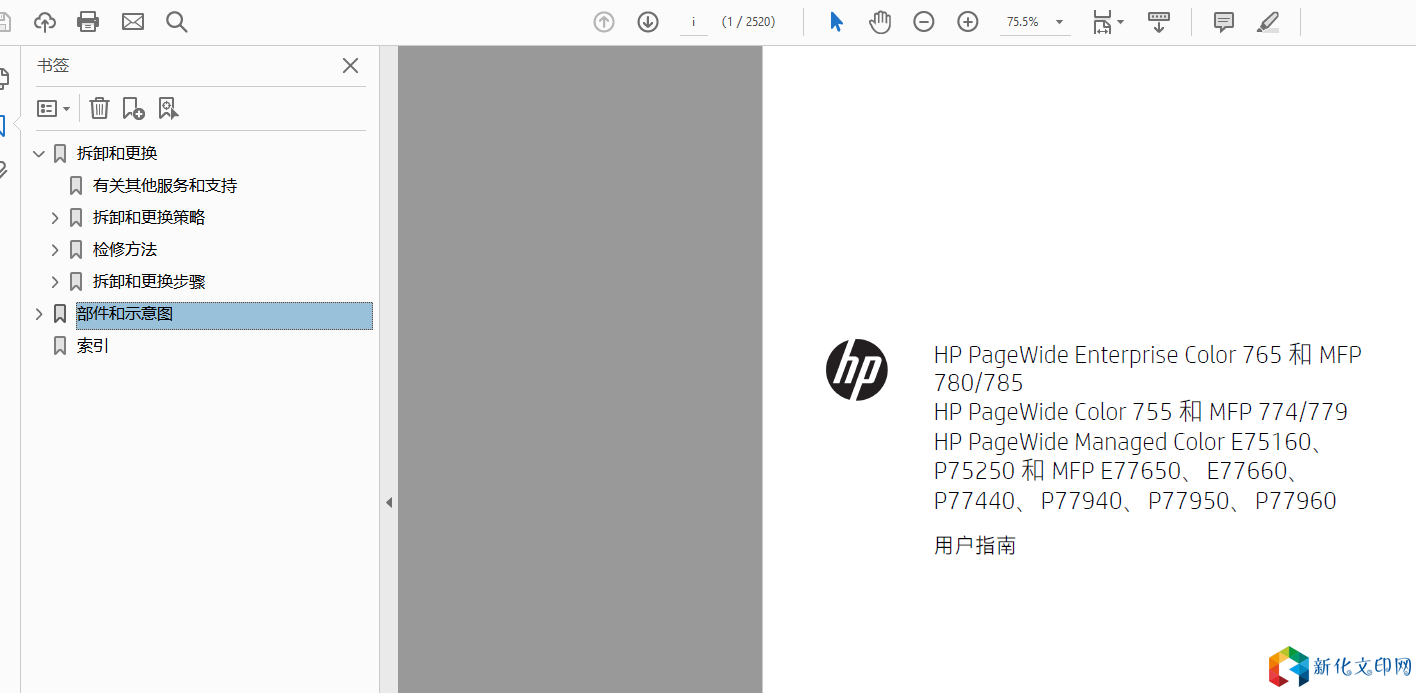Select the highlighter pen tool
Viewport: 1416px width, 693px height.
tap(1268, 22)
